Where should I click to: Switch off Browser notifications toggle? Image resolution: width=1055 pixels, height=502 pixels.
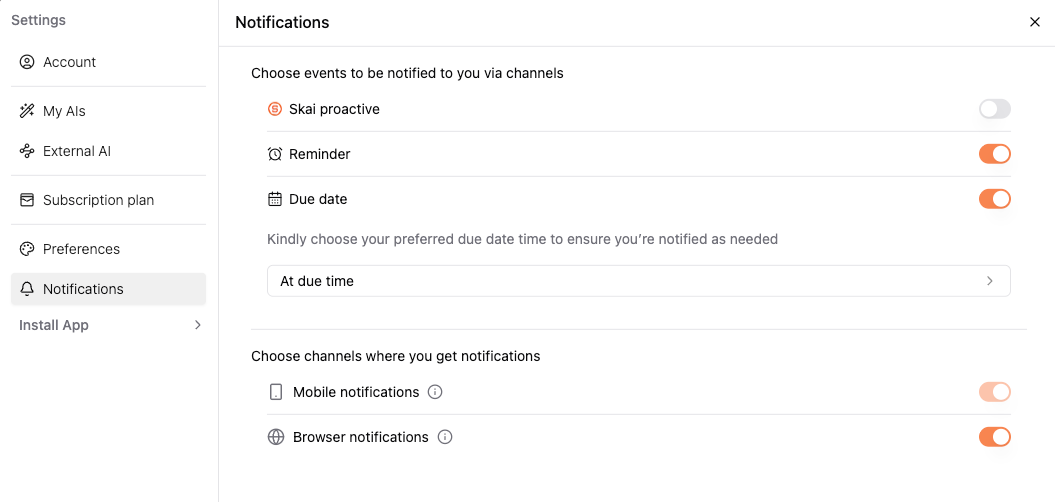point(994,437)
